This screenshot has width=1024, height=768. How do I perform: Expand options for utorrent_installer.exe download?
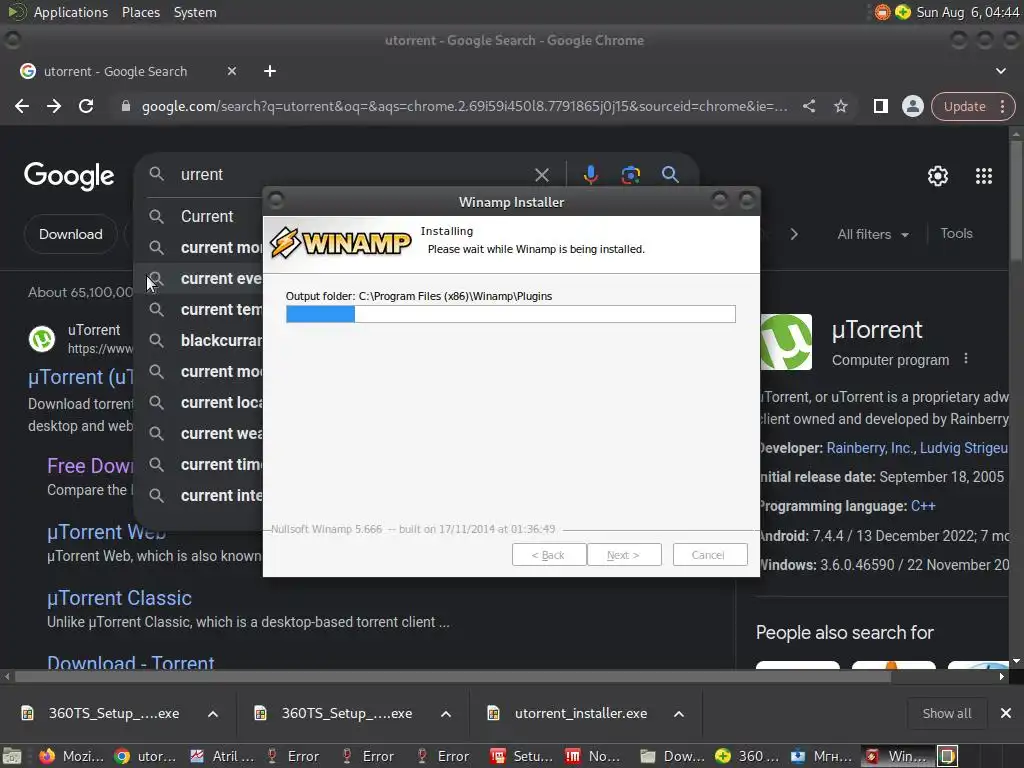click(679, 714)
